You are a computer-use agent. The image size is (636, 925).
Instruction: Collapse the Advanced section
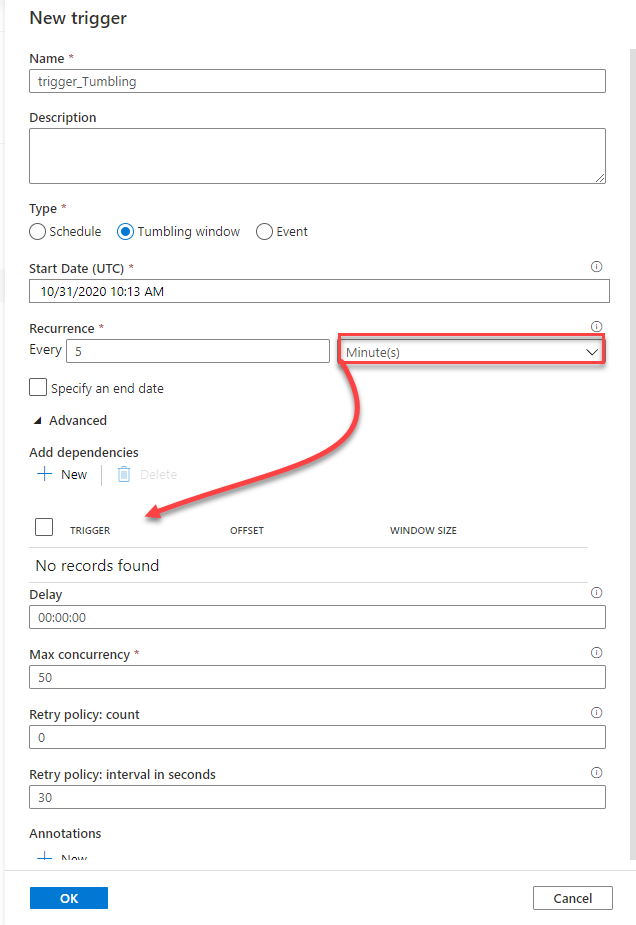(x=38, y=421)
